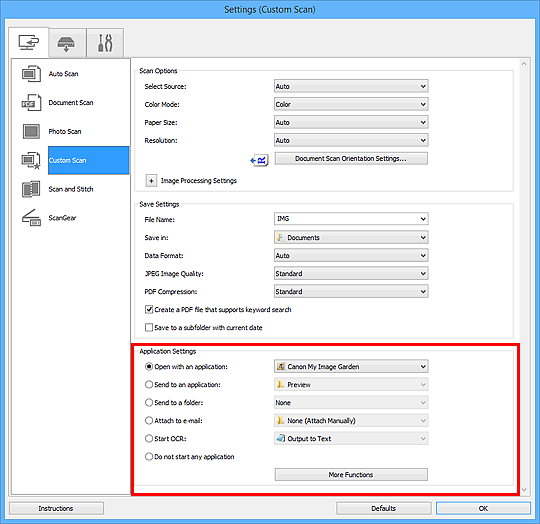
Task: Click the More Functions button
Action: [351, 475]
